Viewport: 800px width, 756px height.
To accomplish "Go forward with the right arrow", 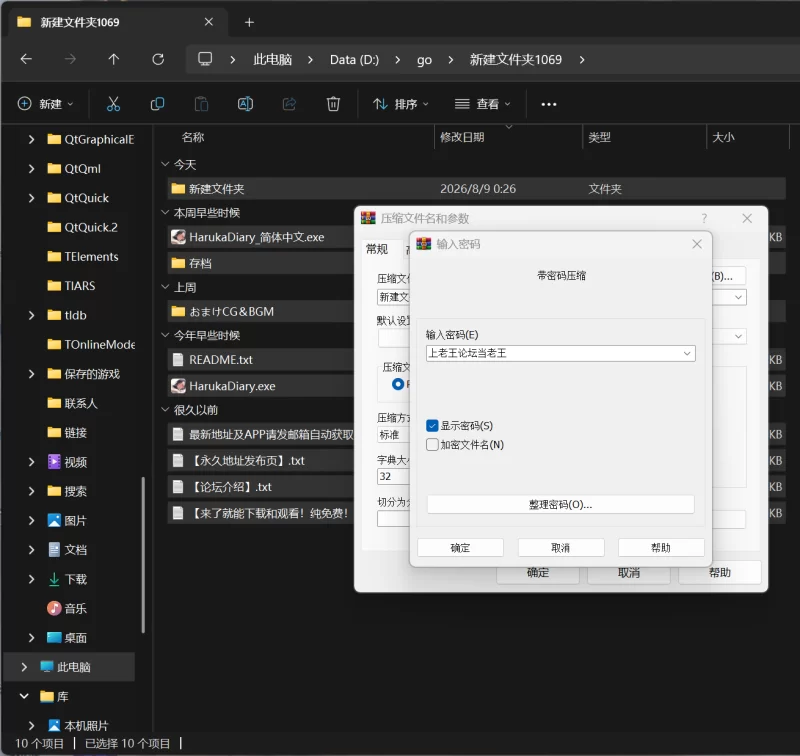I will [70, 59].
